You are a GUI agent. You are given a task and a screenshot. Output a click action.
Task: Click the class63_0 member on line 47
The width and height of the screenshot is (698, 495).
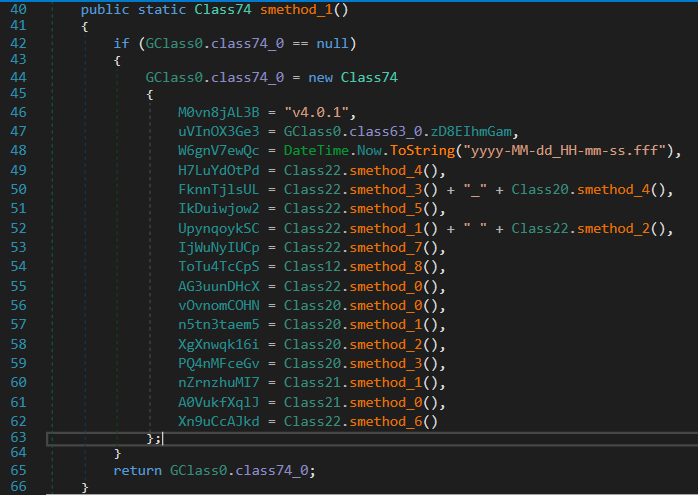click(x=386, y=131)
